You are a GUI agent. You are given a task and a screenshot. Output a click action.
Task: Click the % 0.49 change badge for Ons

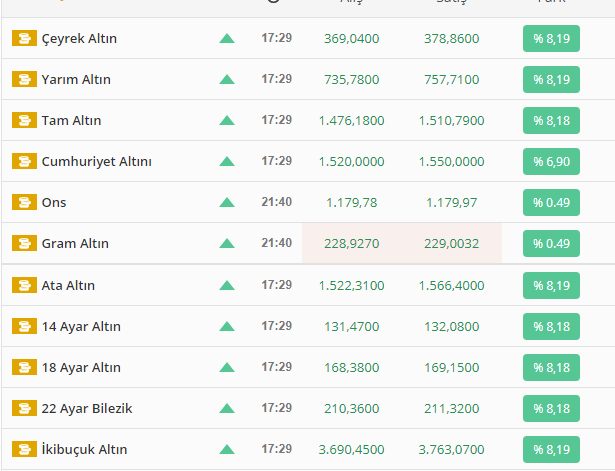point(551,203)
